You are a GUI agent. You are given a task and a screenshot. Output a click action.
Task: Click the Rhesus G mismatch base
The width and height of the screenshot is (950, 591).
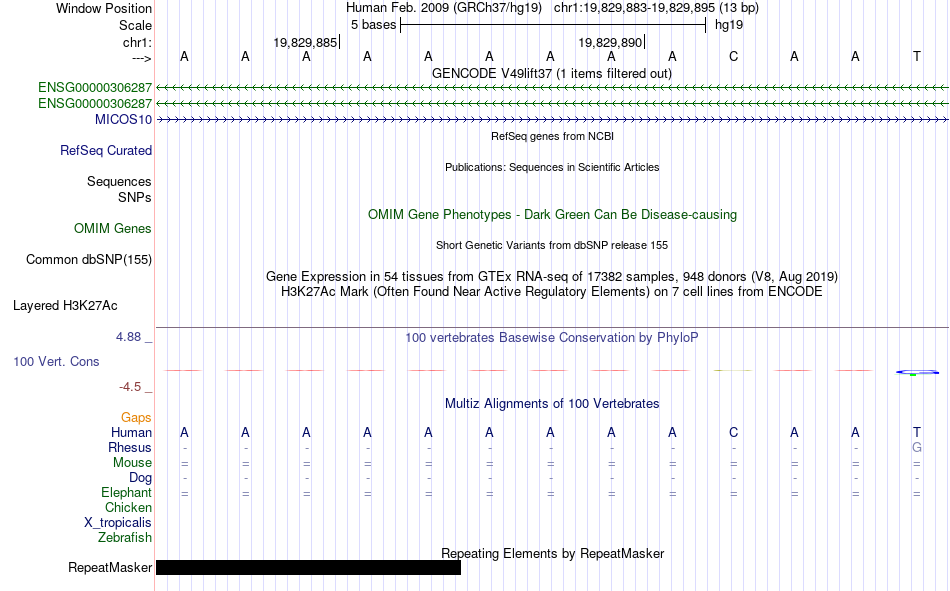[917, 447]
